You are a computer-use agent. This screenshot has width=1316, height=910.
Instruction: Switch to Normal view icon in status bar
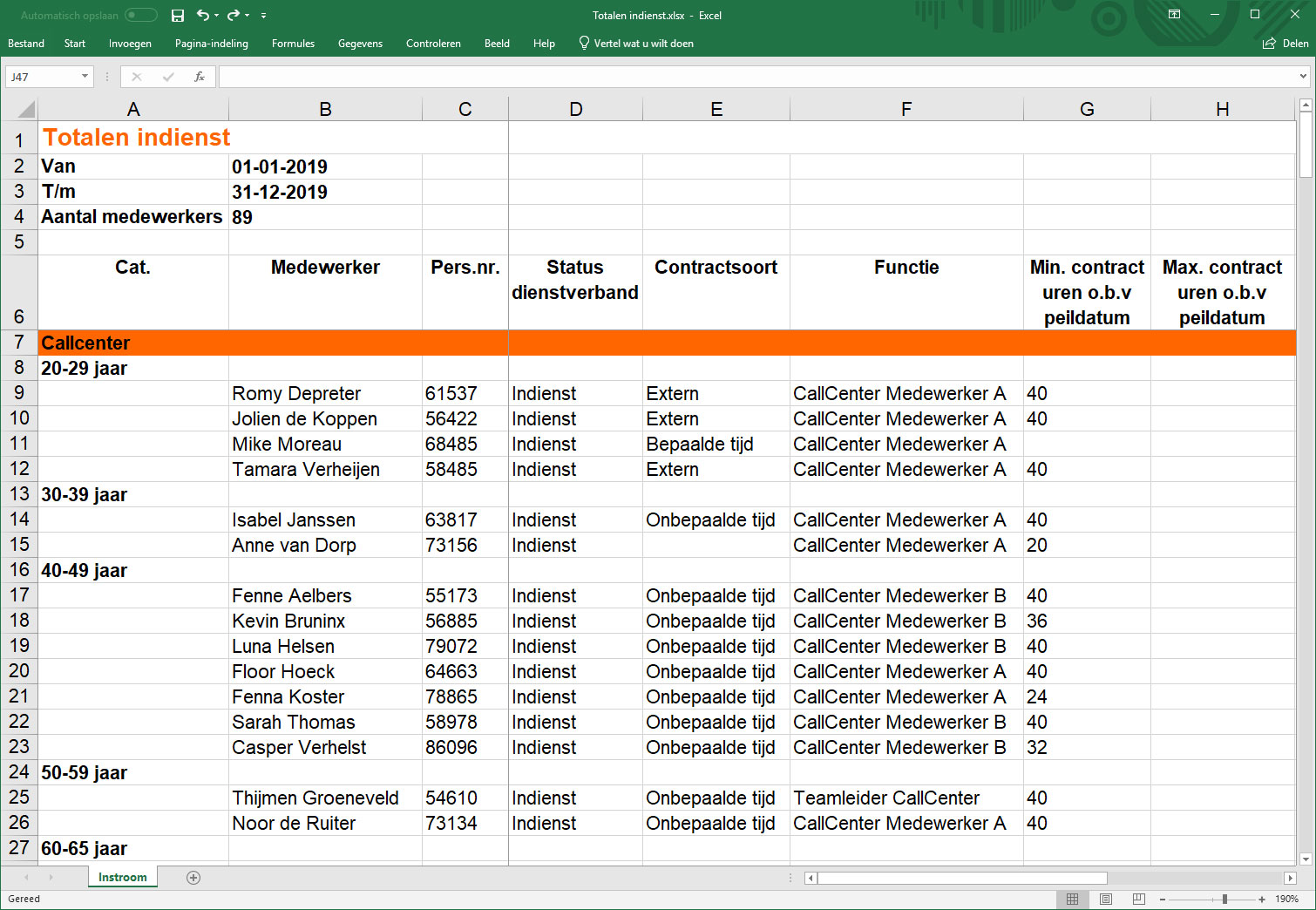tap(1073, 899)
